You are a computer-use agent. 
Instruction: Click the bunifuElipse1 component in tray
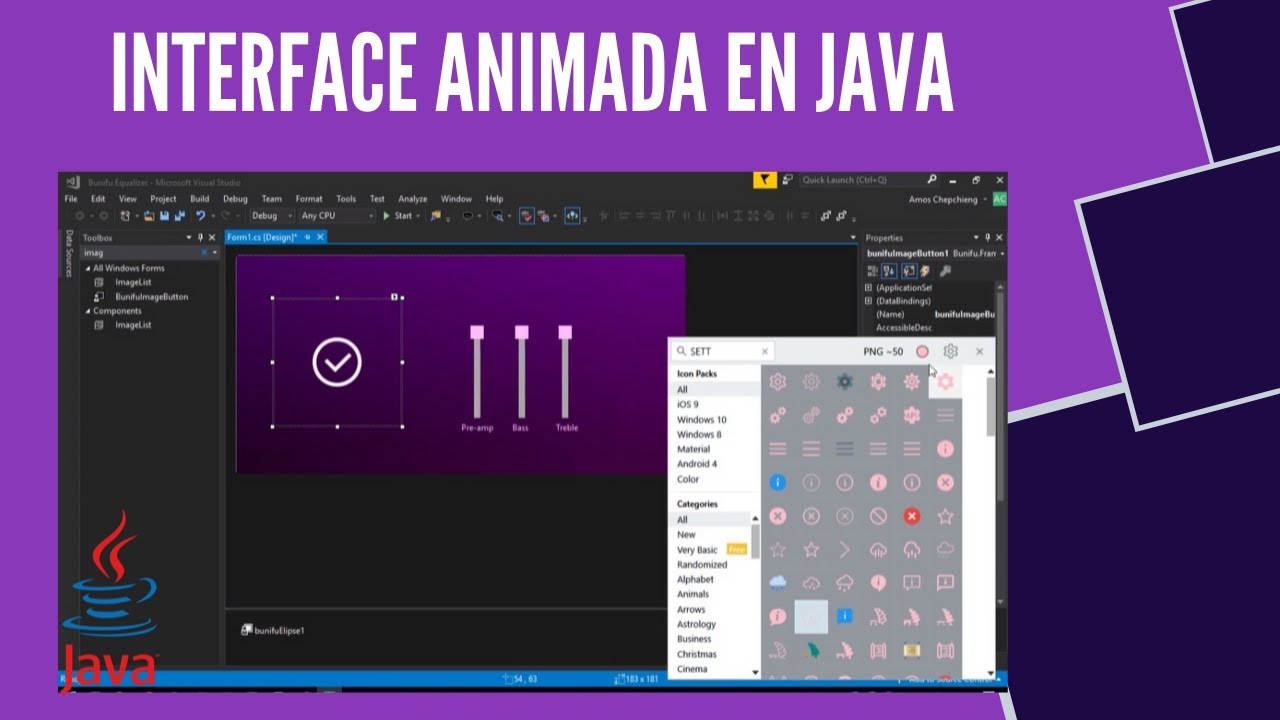[273, 631]
